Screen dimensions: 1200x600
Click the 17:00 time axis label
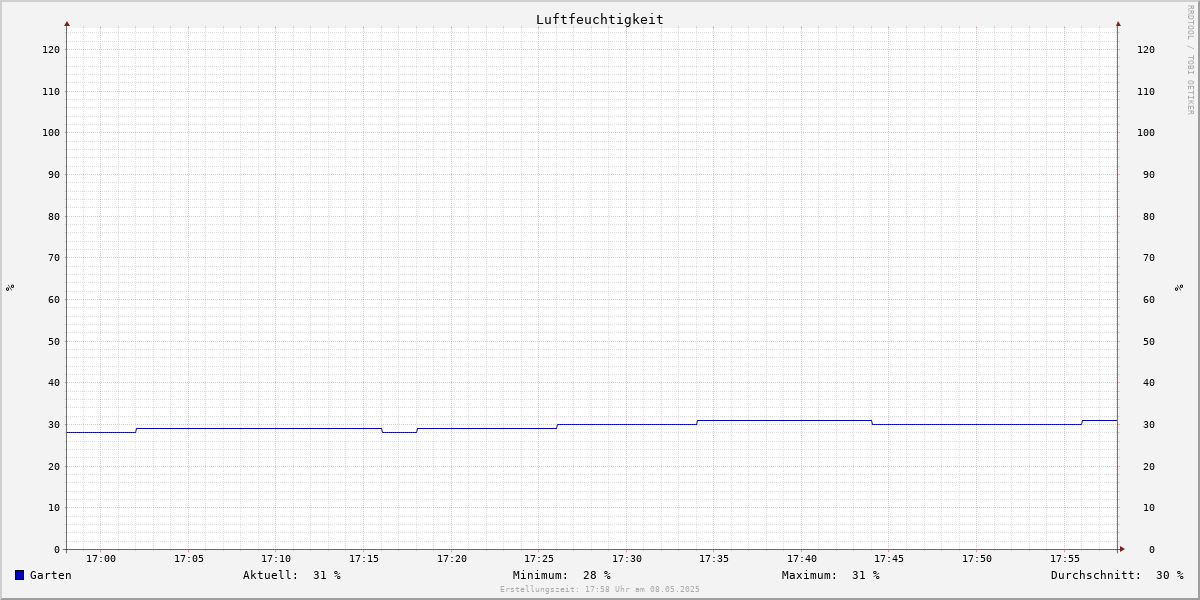101,559
